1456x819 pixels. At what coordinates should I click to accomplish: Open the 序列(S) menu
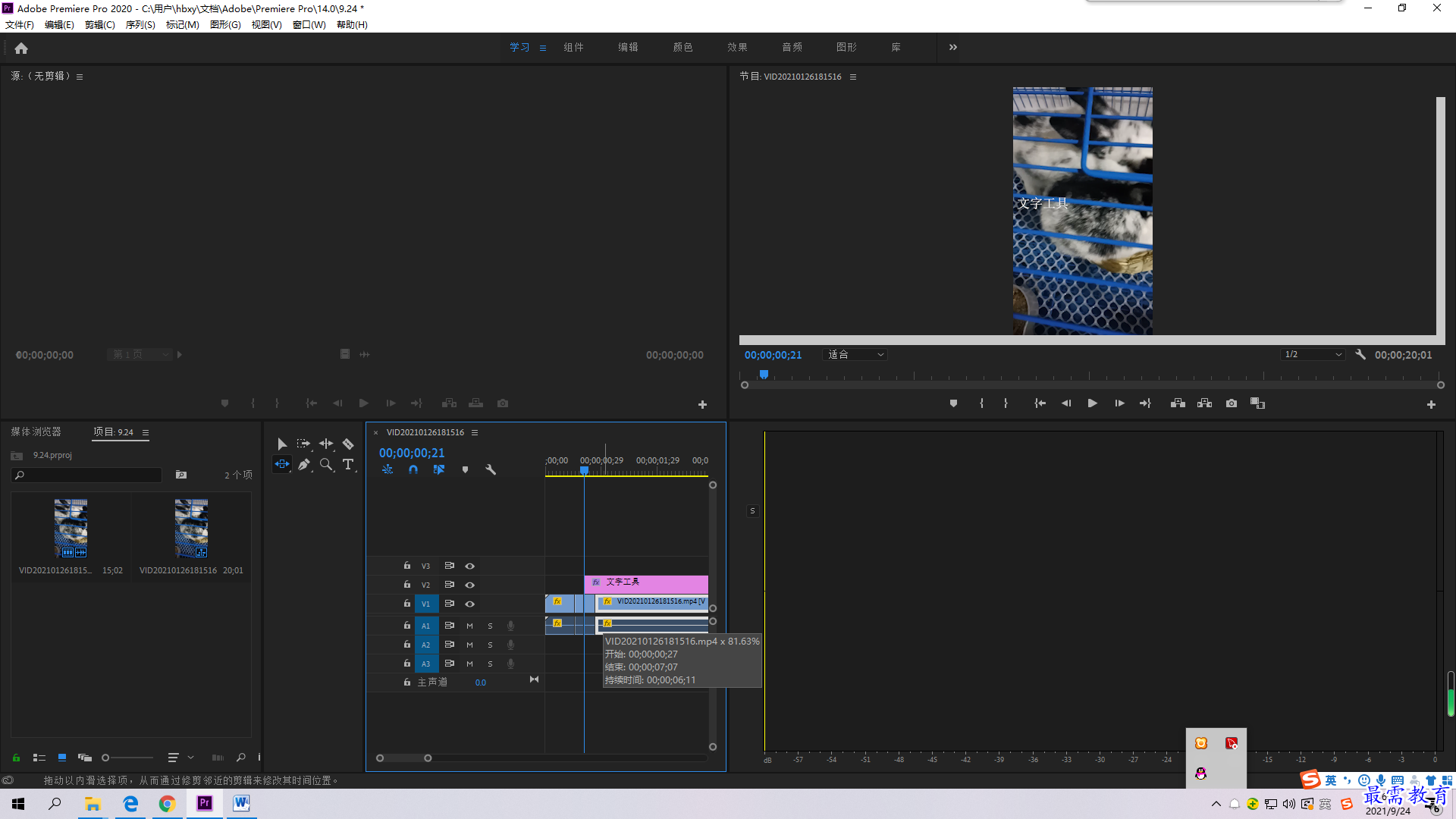tap(140, 25)
